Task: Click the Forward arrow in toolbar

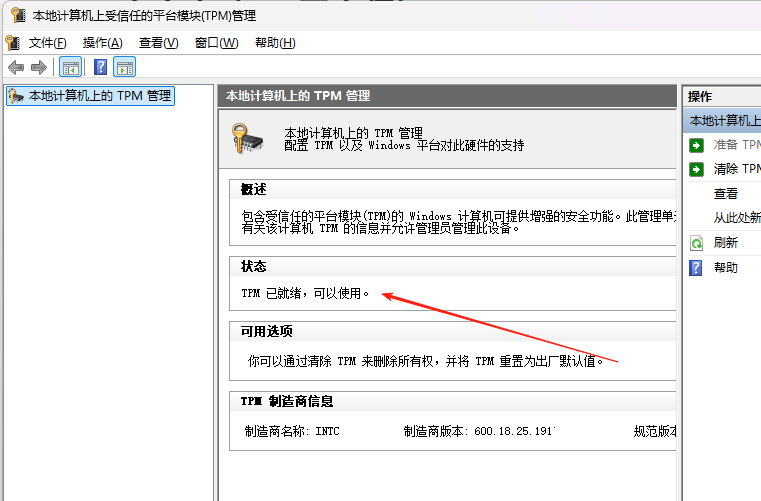Action: point(39,67)
